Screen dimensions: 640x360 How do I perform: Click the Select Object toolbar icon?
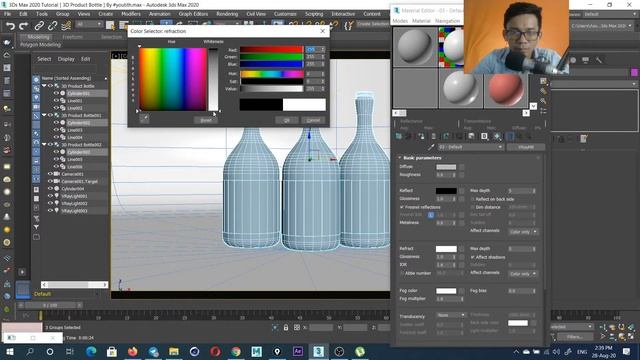[x=110, y=25]
